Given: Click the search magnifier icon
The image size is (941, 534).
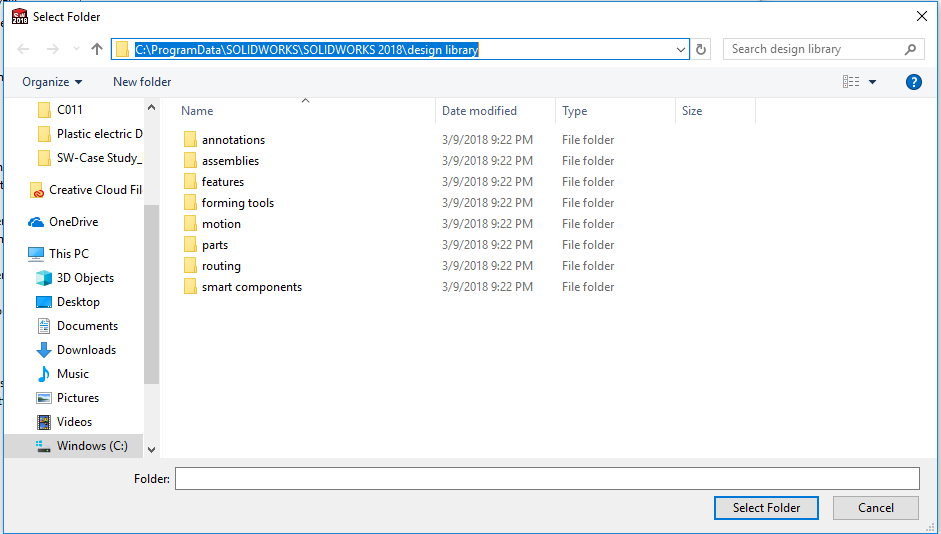Looking at the screenshot, I should coord(910,49).
